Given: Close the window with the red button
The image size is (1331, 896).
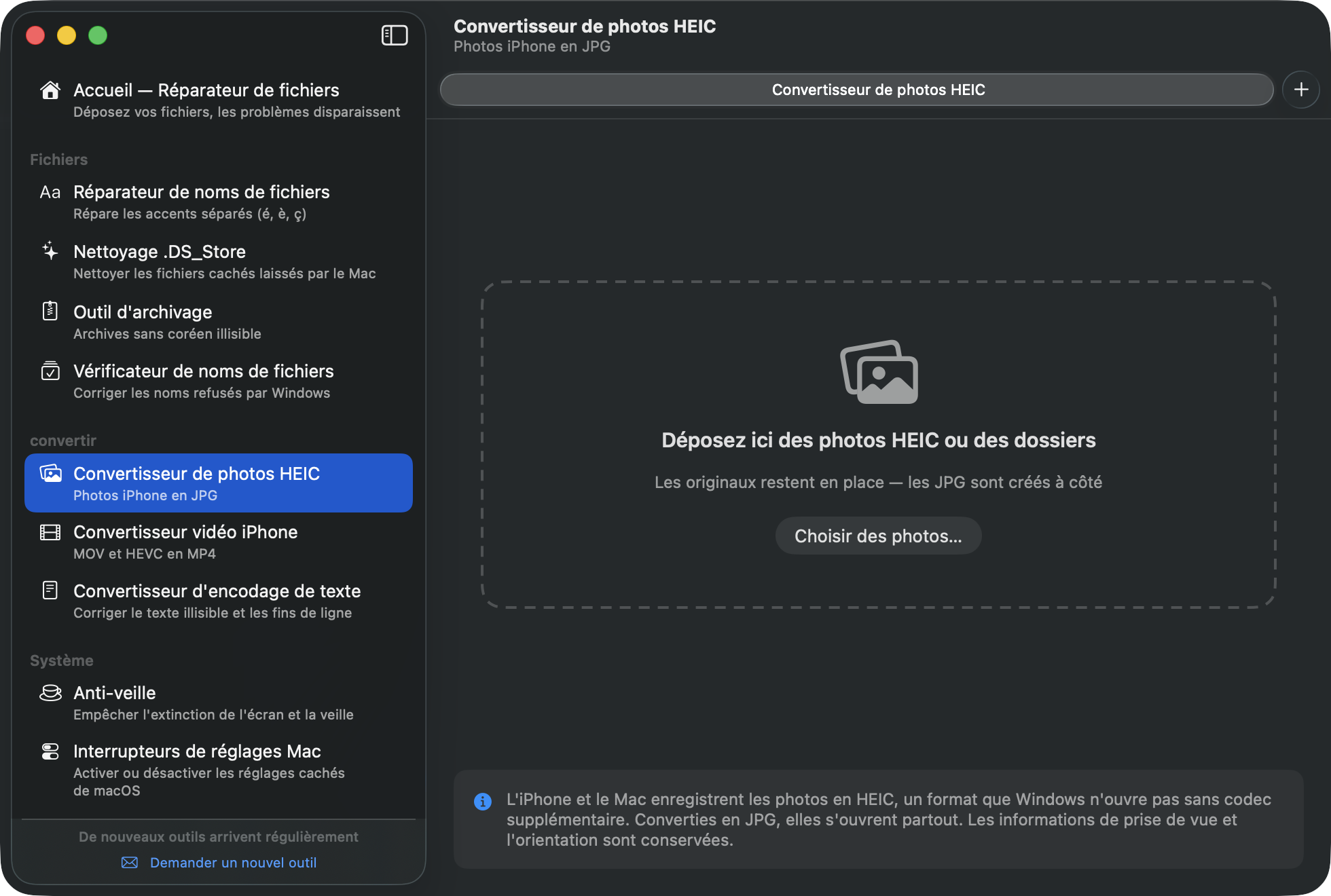Looking at the screenshot, I should pyautogui.click(x=35, y=35).
